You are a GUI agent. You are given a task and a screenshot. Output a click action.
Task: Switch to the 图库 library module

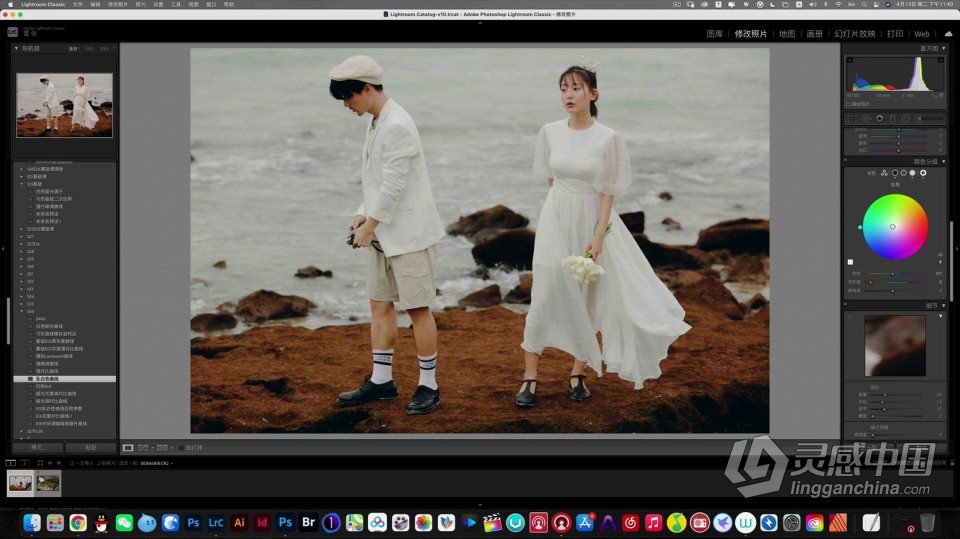(x=714, y=34)
